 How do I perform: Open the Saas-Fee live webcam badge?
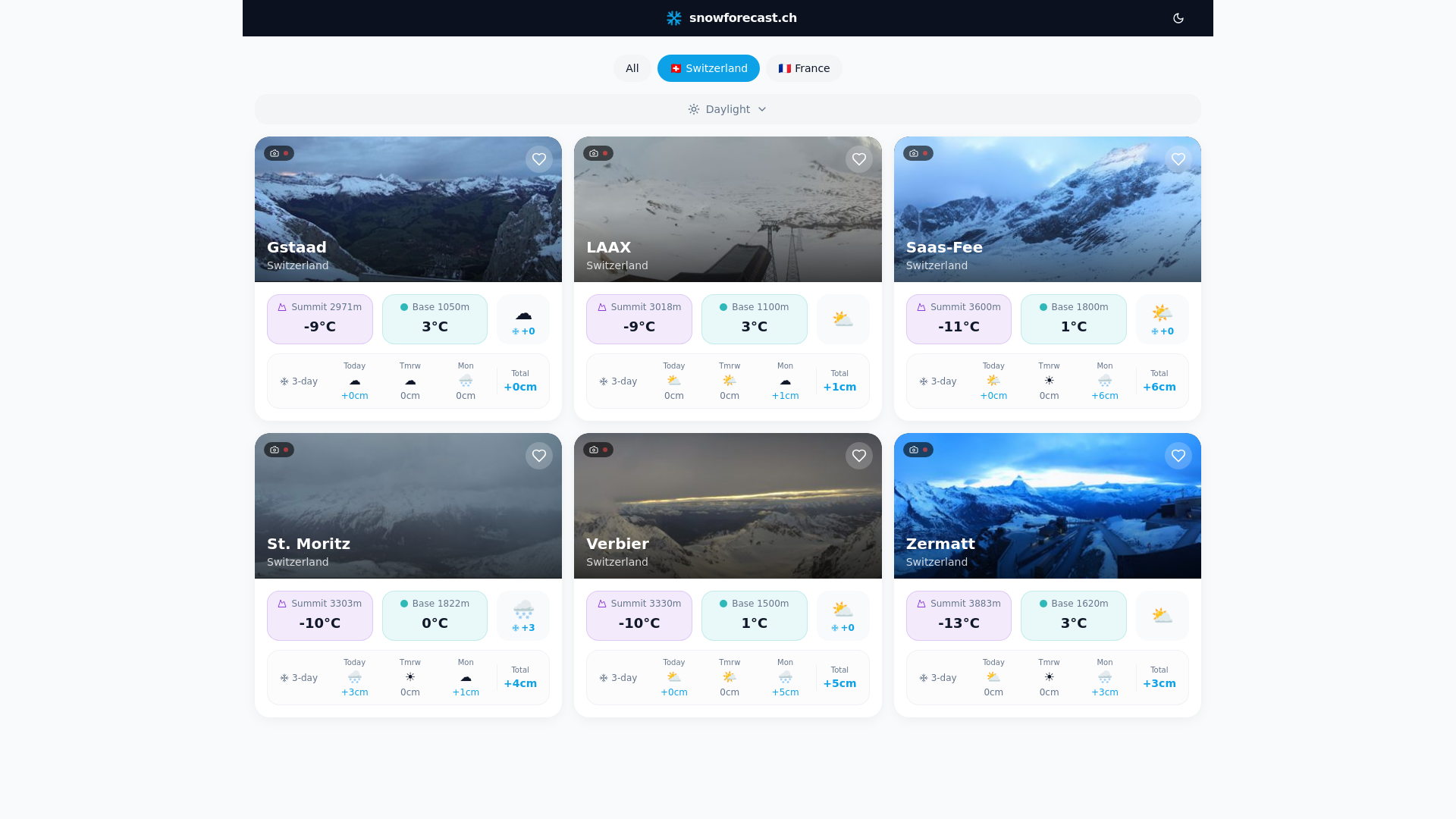[918, 153]
